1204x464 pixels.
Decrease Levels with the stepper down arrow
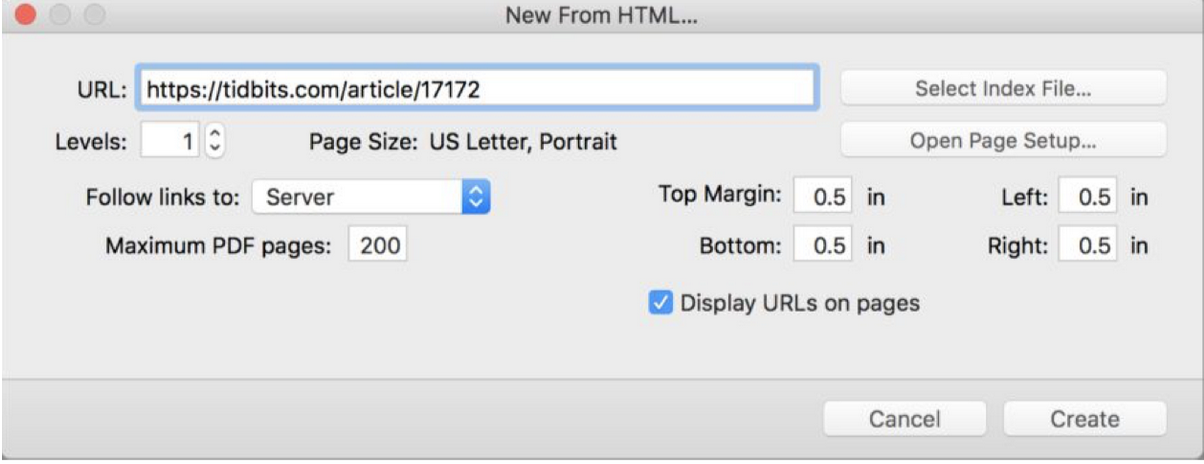[x=215, y=151]
